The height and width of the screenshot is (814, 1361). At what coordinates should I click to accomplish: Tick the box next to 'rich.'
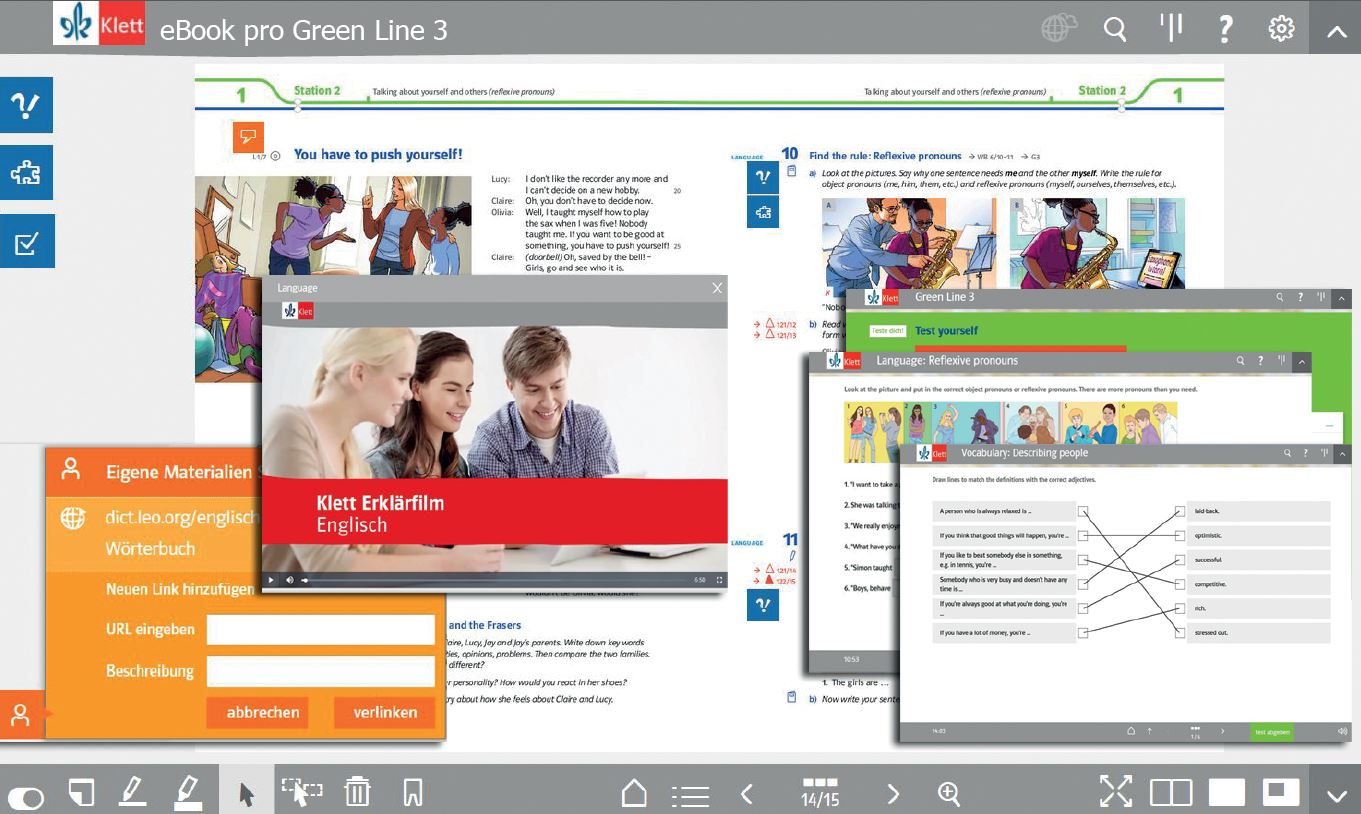tap(1180, 608)
